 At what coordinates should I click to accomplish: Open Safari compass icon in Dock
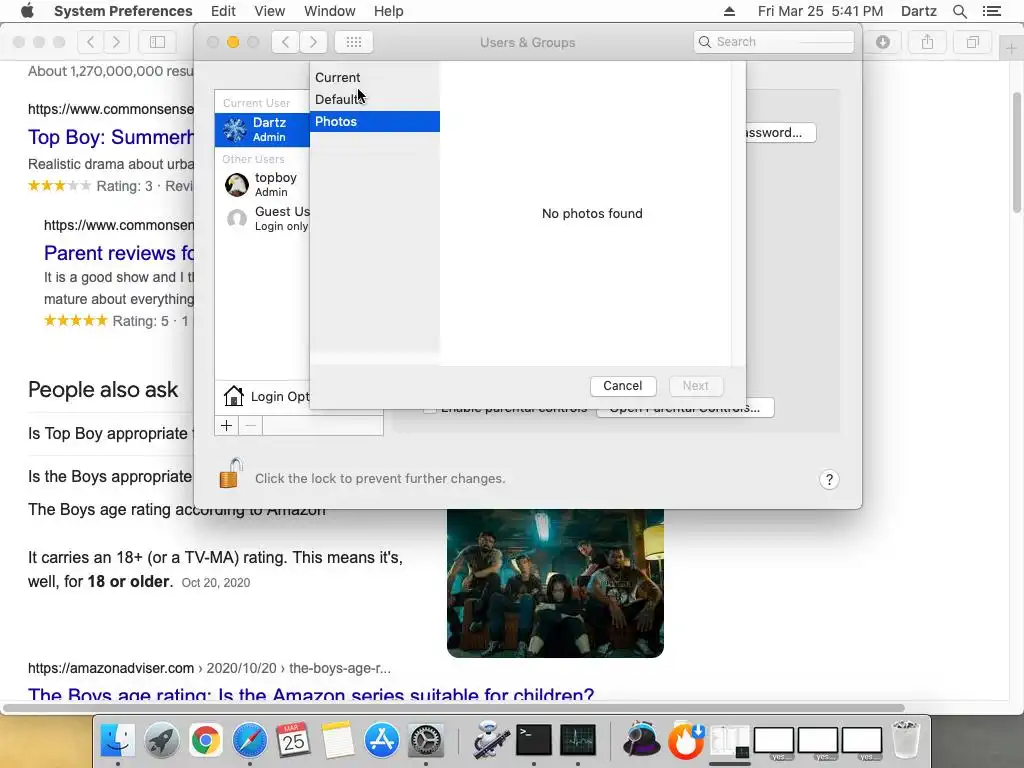click(249, 741)
